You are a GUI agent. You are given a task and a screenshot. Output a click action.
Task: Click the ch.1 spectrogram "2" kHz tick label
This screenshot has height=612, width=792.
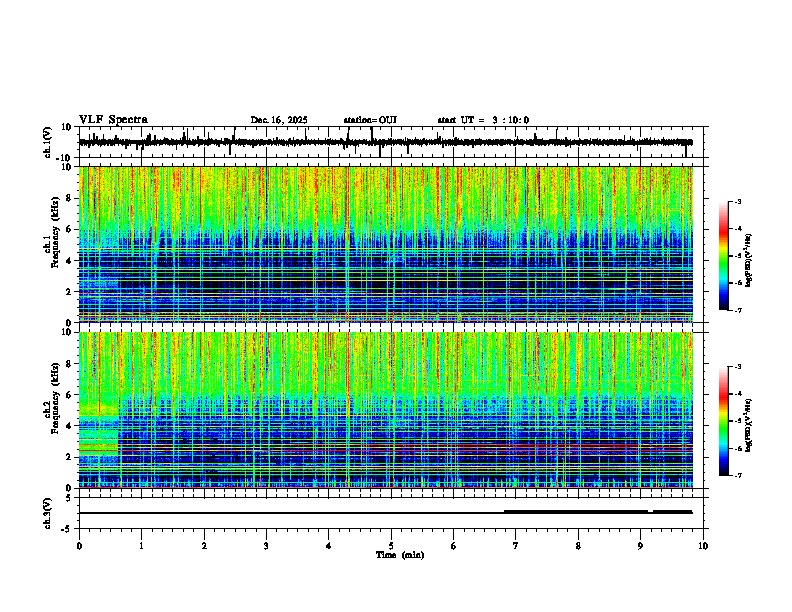[x=70, y=292]
